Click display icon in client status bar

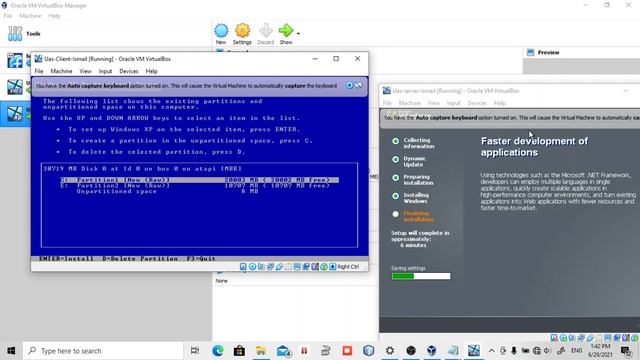click(x=297, y=267)
